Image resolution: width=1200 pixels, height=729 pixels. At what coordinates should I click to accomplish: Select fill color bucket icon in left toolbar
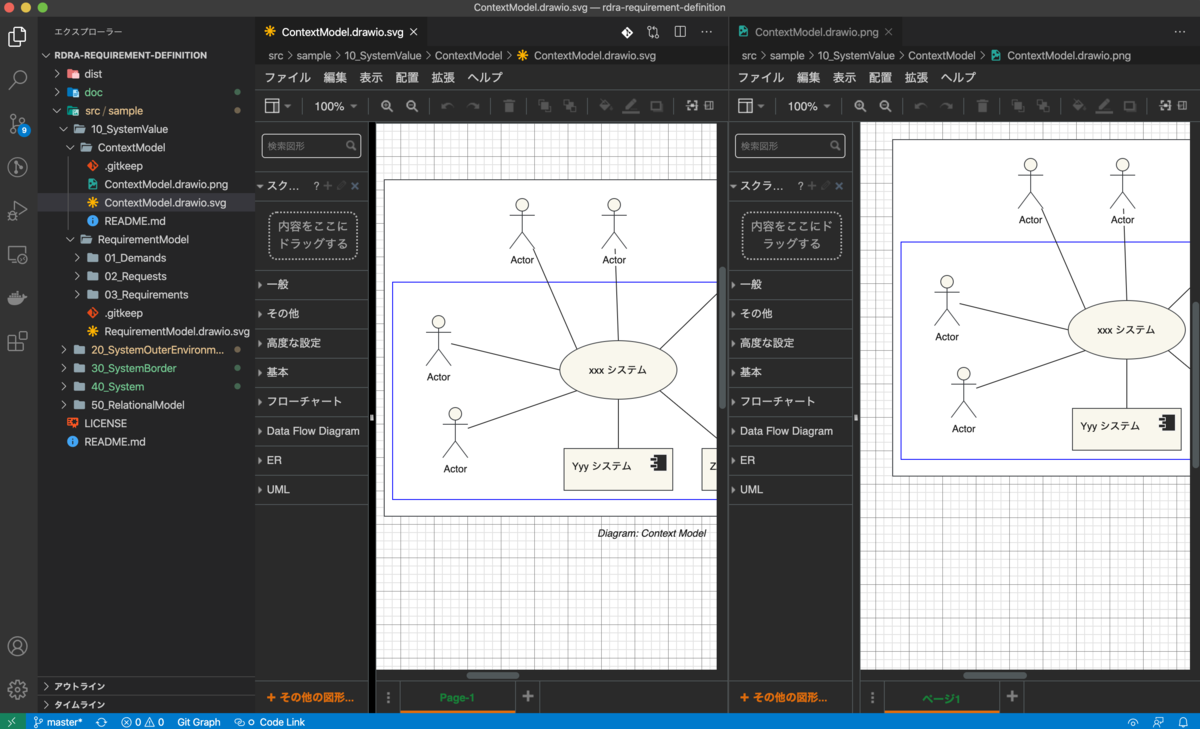605,106
